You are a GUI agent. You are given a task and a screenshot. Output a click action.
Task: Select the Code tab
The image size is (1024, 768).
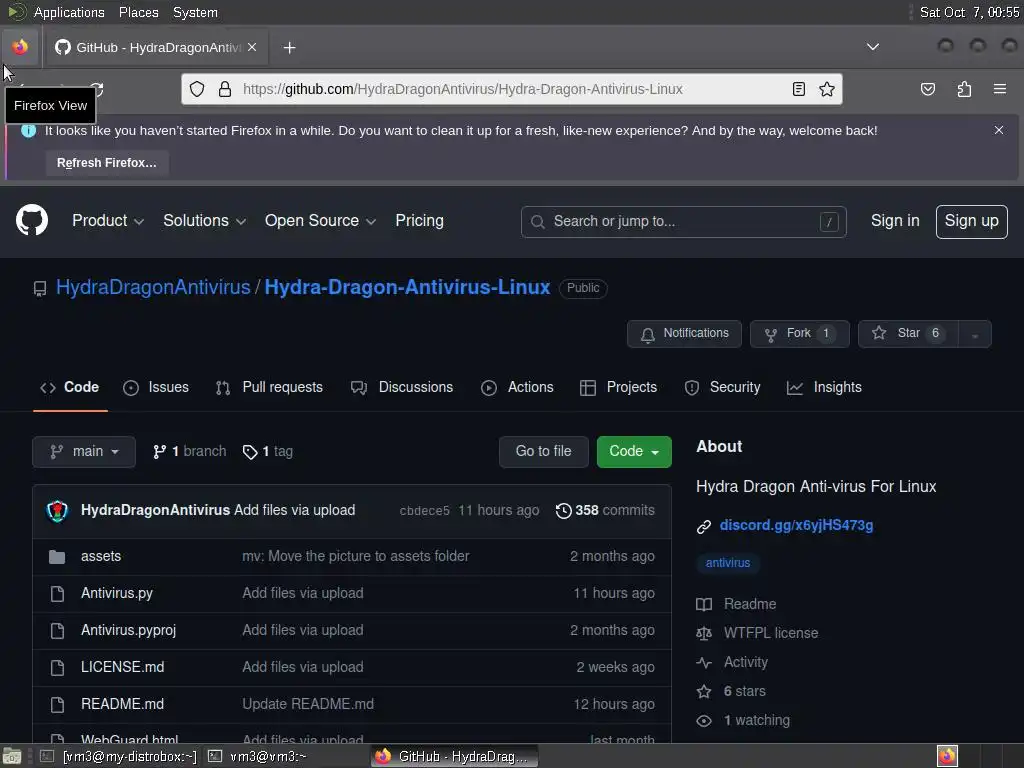70,387
